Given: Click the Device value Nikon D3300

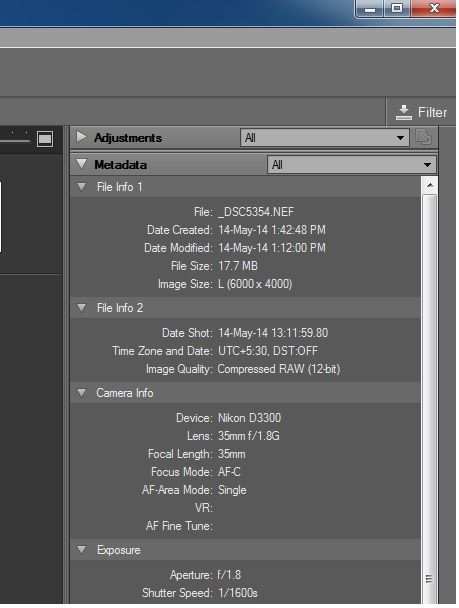Looking at the screenshot, I should click(x=249, y=418).
